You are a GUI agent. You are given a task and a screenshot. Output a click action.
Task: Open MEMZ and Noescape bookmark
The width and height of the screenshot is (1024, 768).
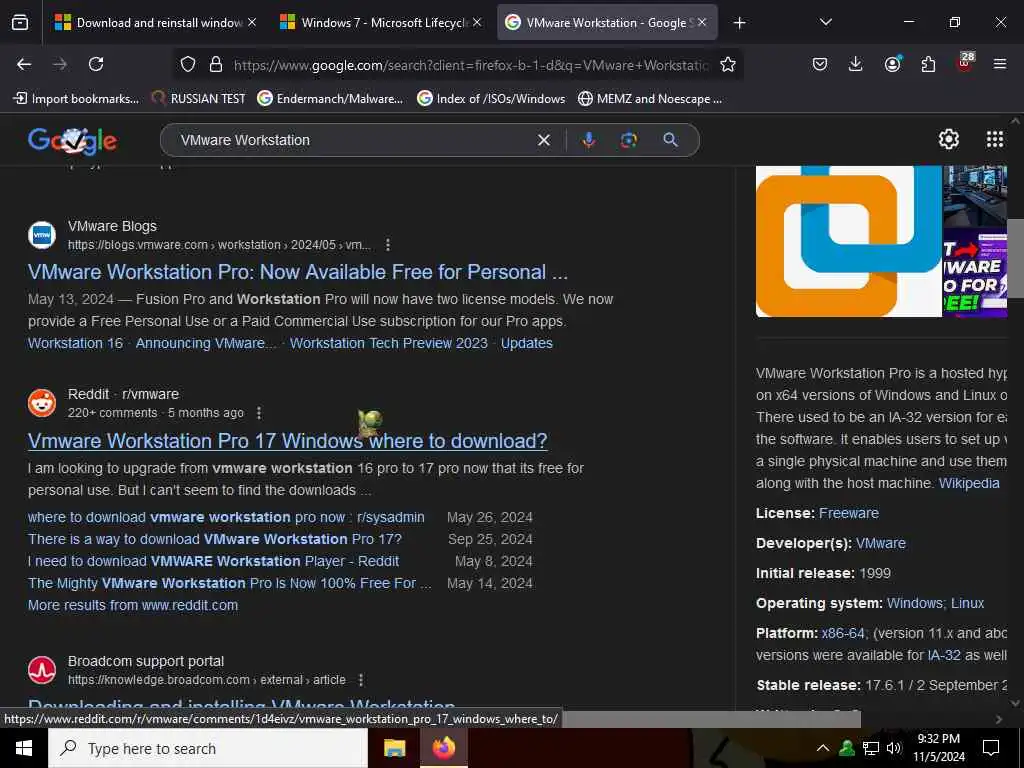point(650,99)
